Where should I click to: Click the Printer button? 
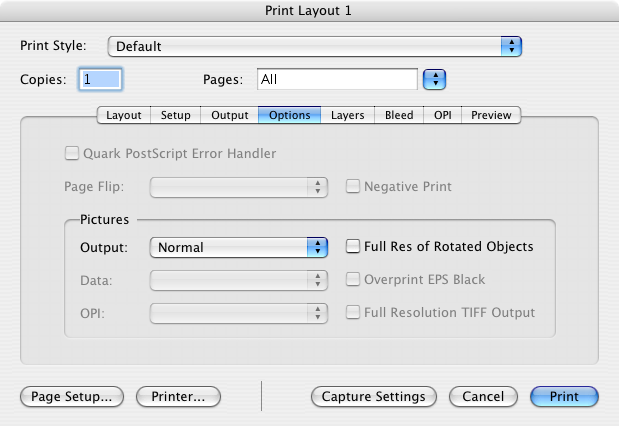pyautogui.click(x=178, y=396)
